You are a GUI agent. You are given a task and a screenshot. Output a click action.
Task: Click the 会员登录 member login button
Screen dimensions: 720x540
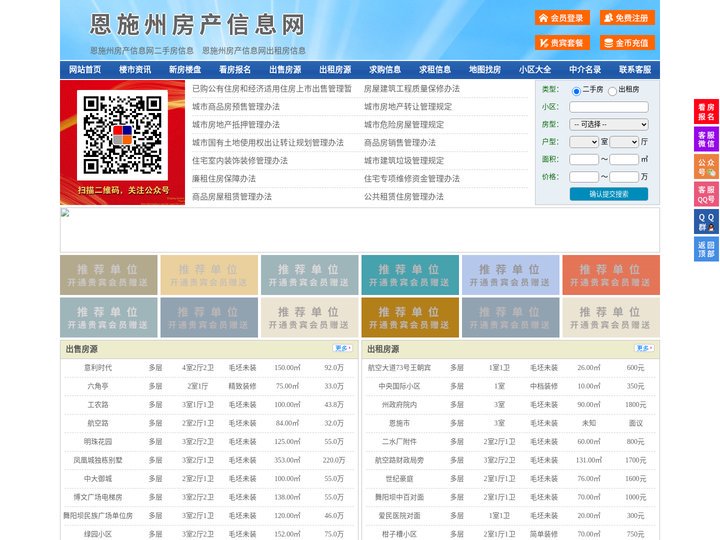[x=562, y=18]
